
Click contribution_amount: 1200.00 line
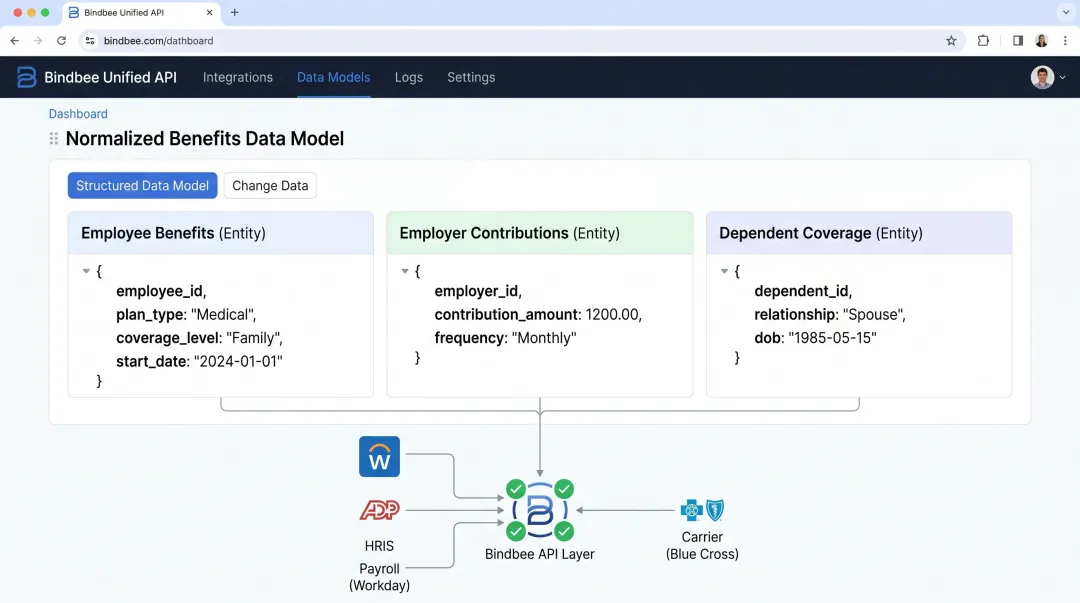(538, 315)
